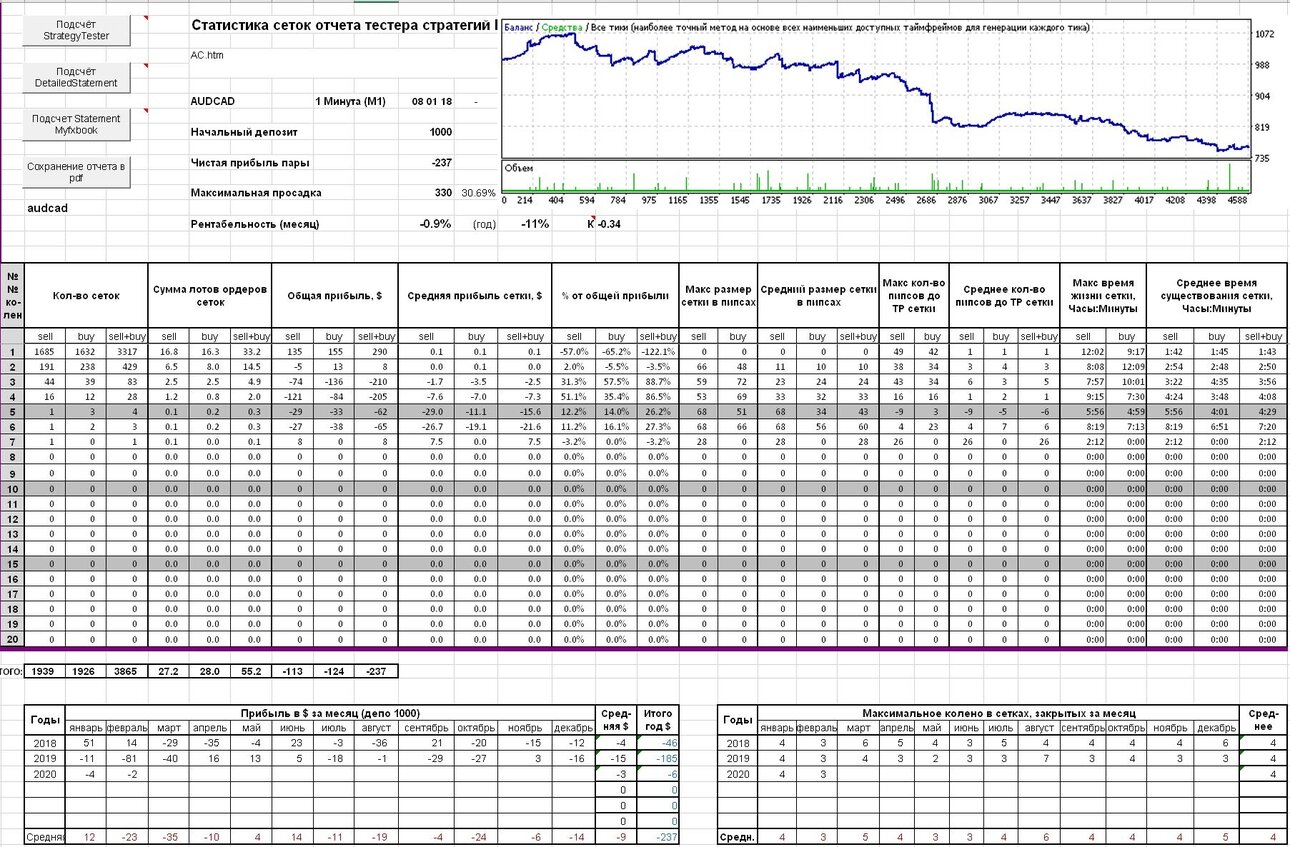Select the Кол-во сеток column header
1290x847 pixels.
pyautogui.click(x=86, y=296)
